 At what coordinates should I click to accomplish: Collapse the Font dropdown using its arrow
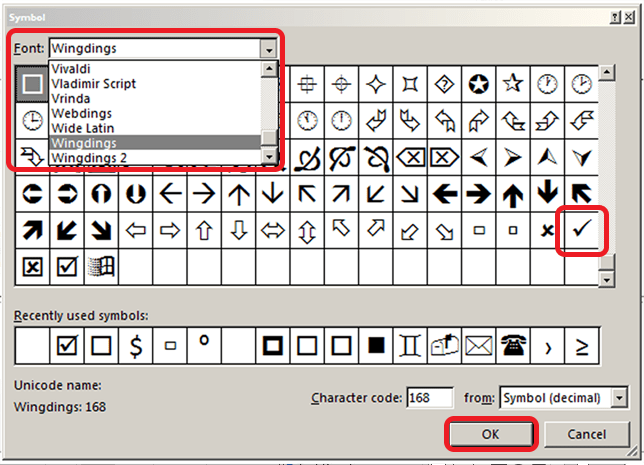pyautogui.click(x=267, y=48)
